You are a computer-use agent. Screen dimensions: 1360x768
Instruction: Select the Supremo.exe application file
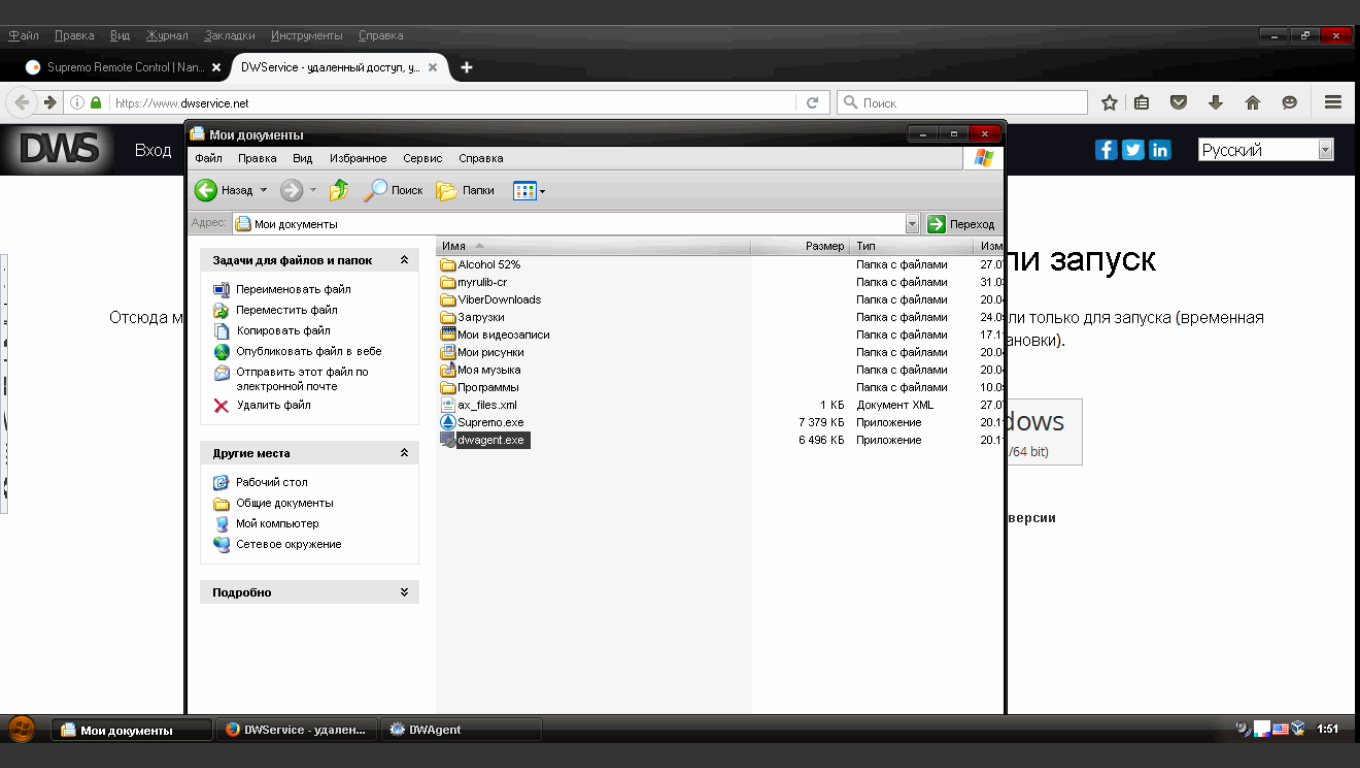pyautogui.click(x=482, y=422)
